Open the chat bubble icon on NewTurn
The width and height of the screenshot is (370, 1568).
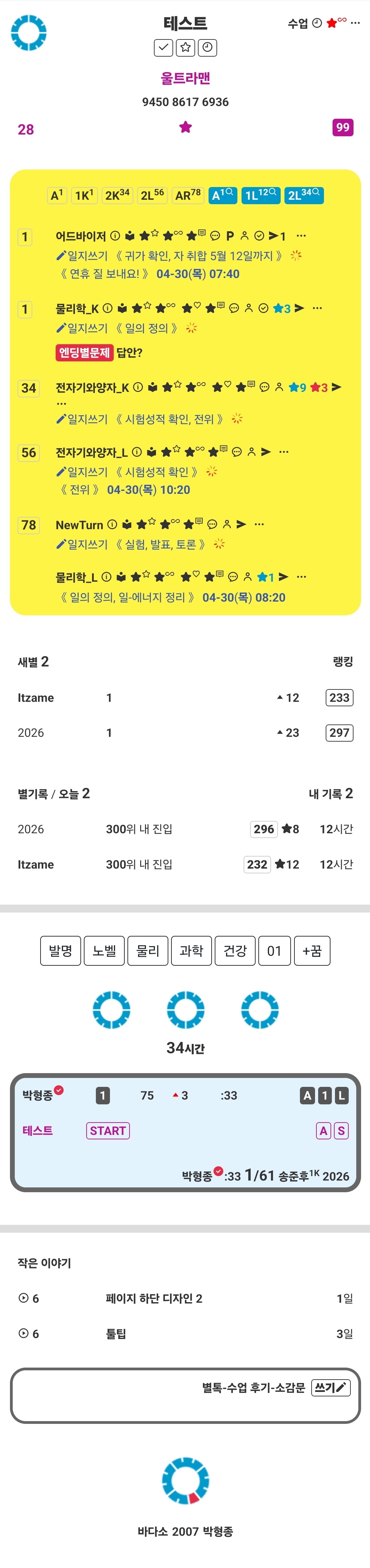[212, 524]
